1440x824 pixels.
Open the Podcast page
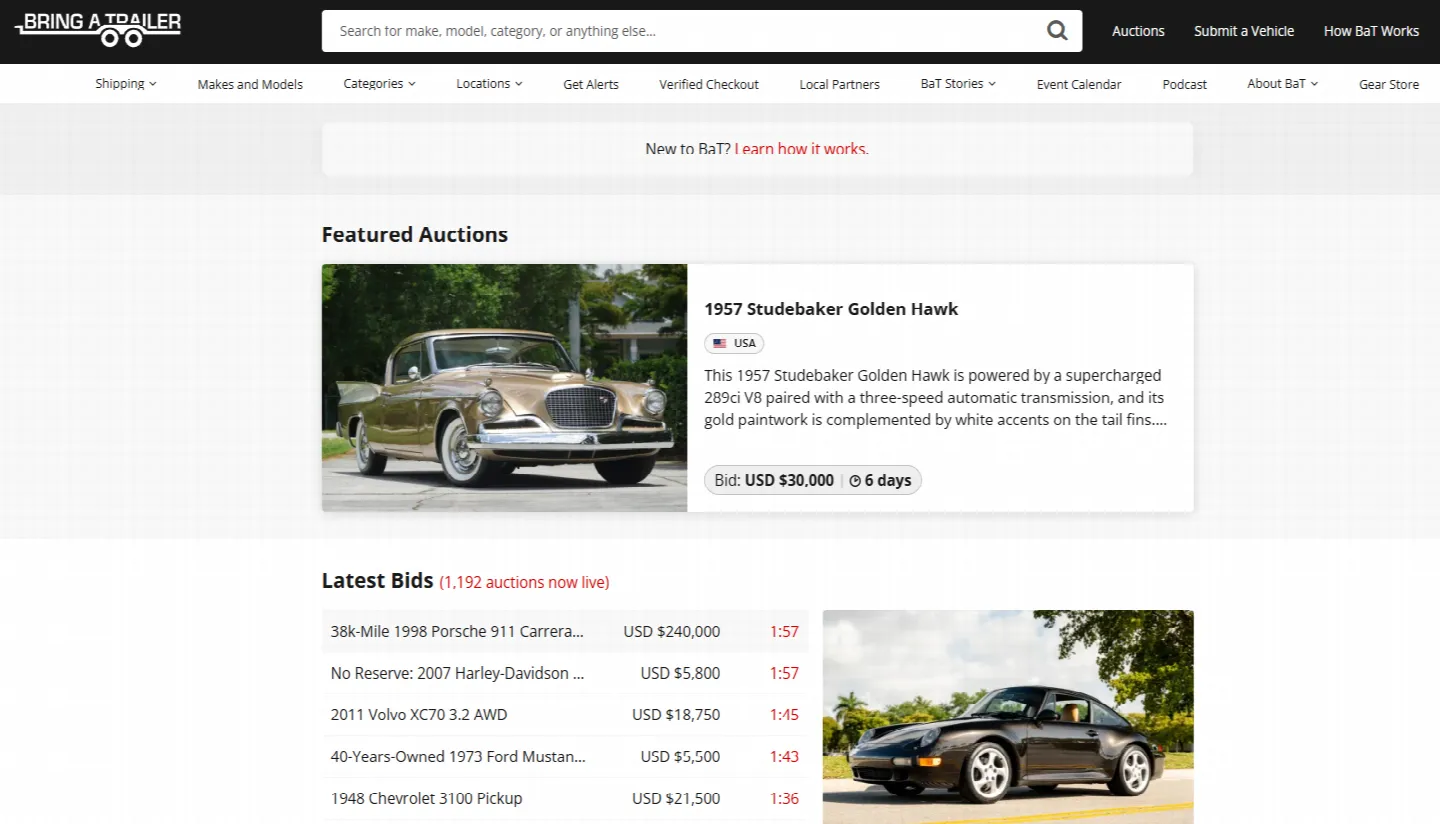coord(1185,84)
